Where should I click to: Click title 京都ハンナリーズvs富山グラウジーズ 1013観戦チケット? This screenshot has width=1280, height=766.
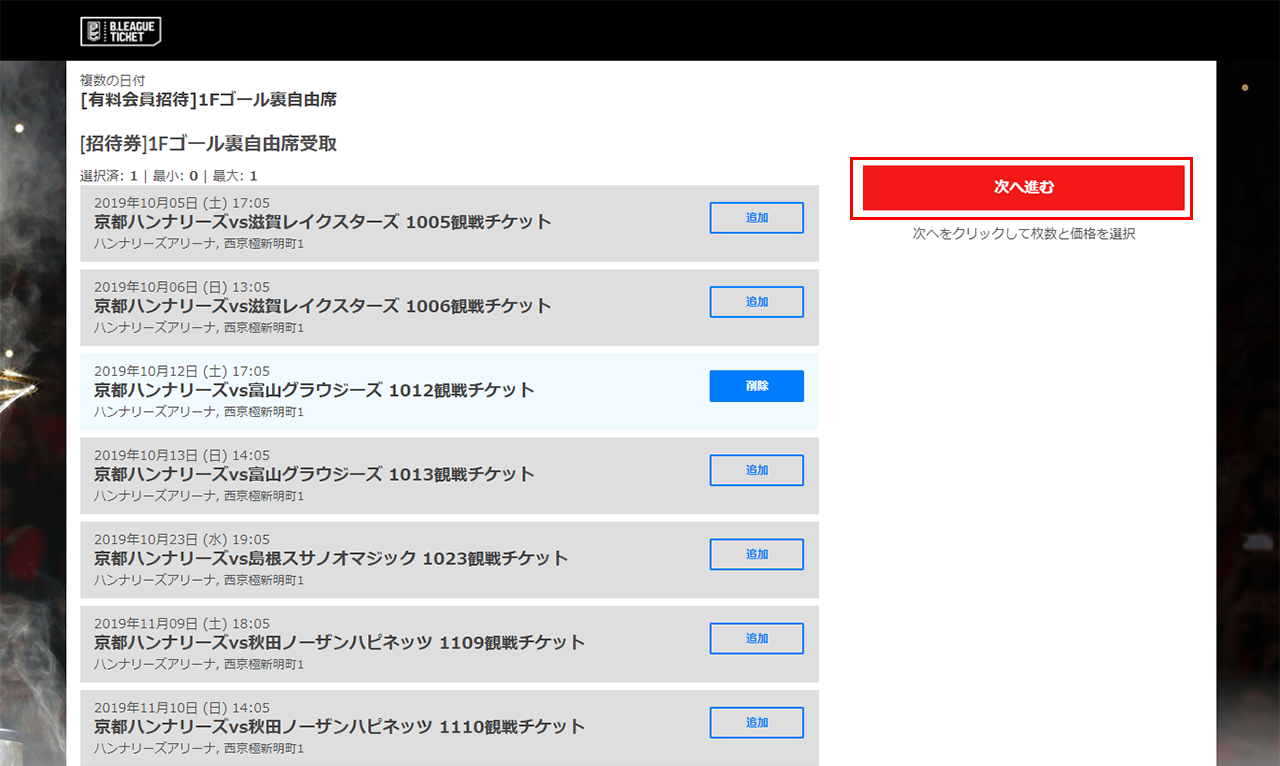point(314,474)
